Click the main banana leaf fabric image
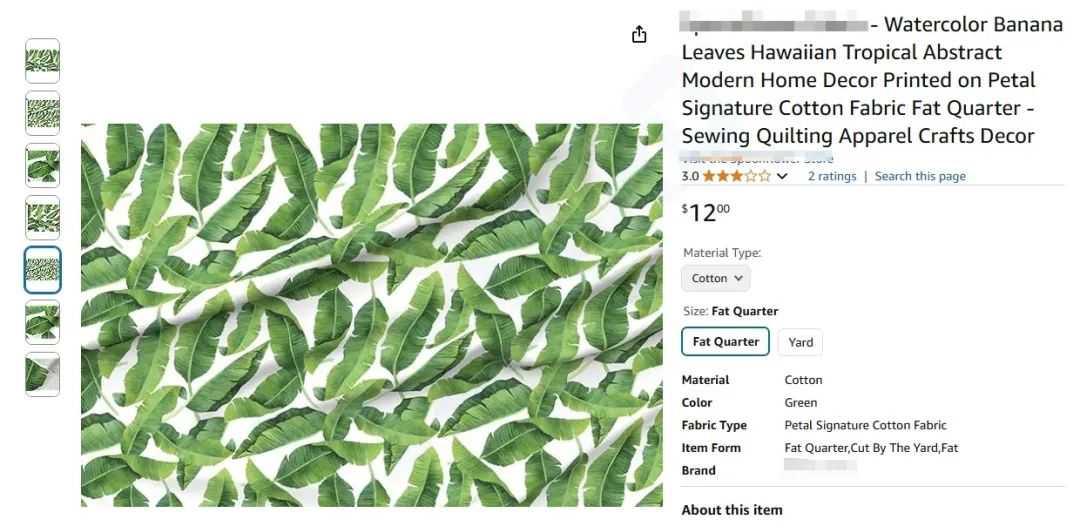 pyautogui.click(x=371, y=314)
